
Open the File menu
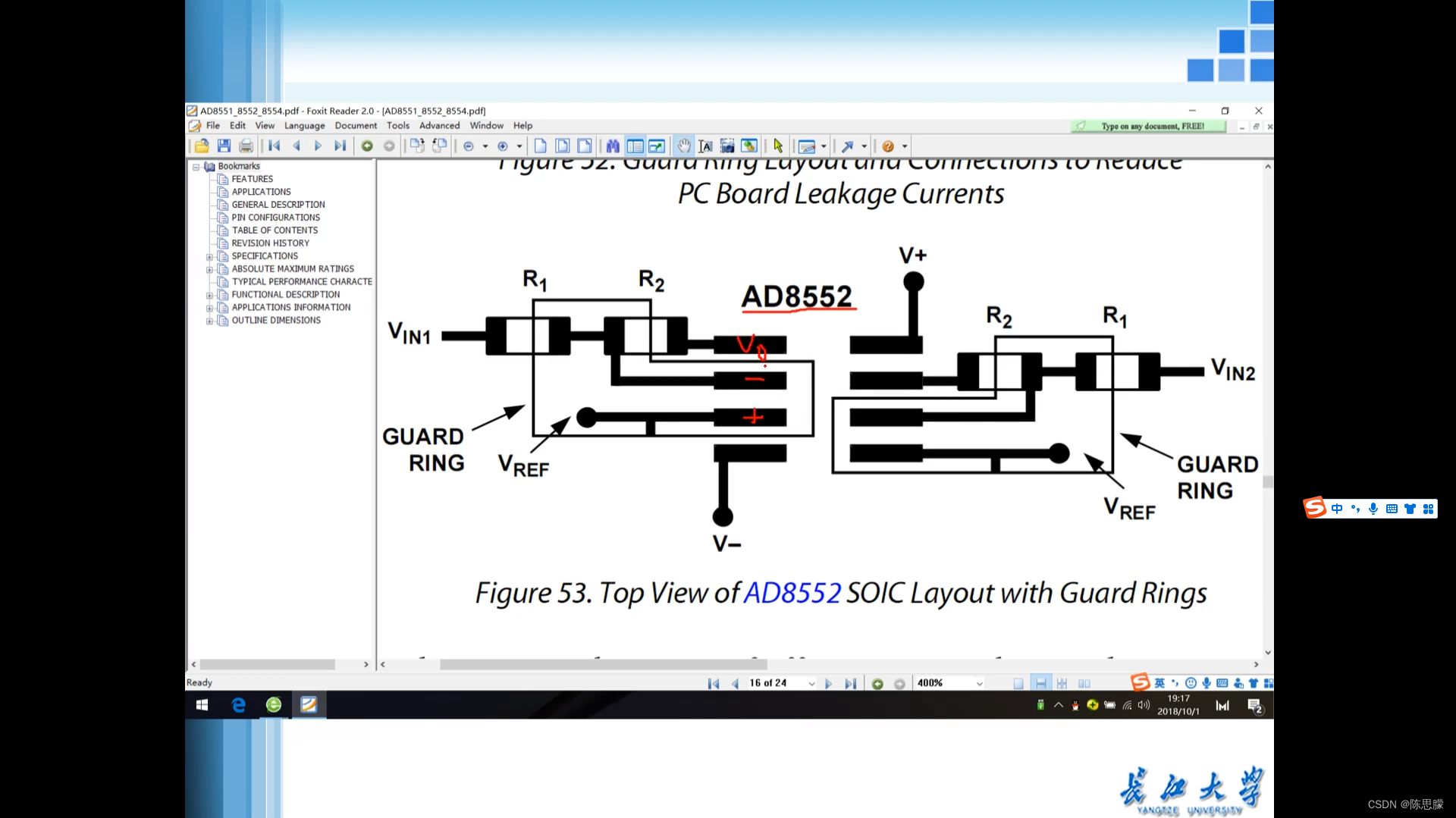pyautogui.click(x=213, y=126)
